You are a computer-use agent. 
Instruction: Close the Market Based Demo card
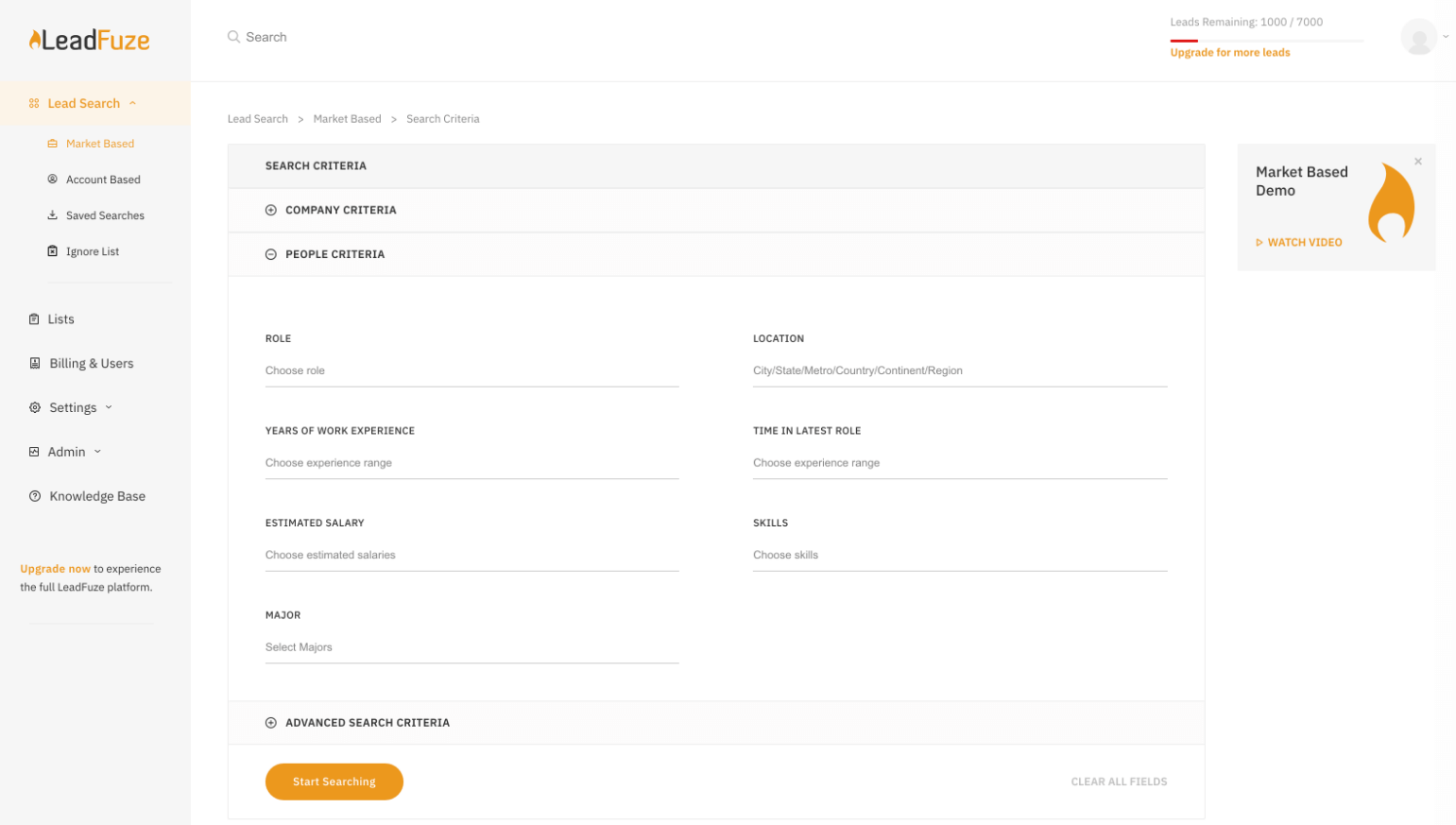click(1417, 162)
